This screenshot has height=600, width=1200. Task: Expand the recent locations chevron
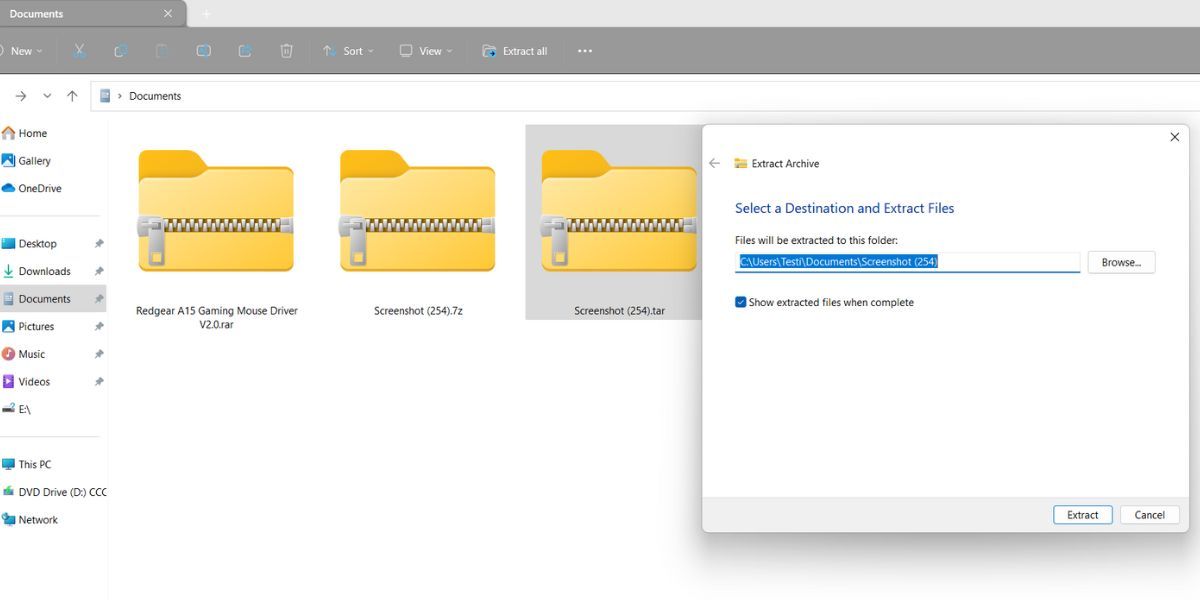[46, 96]
